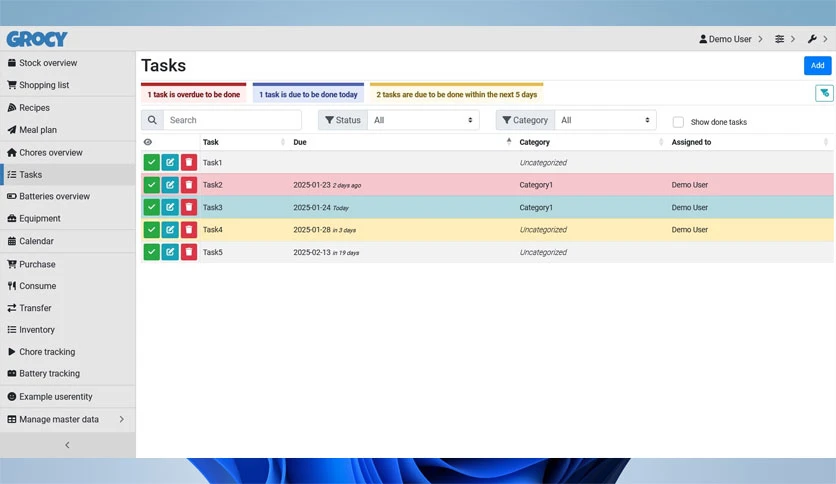This screenshot has height=484, width=836.
Task: Expand Manage master data submenu
Action: (x=68, y=420)
